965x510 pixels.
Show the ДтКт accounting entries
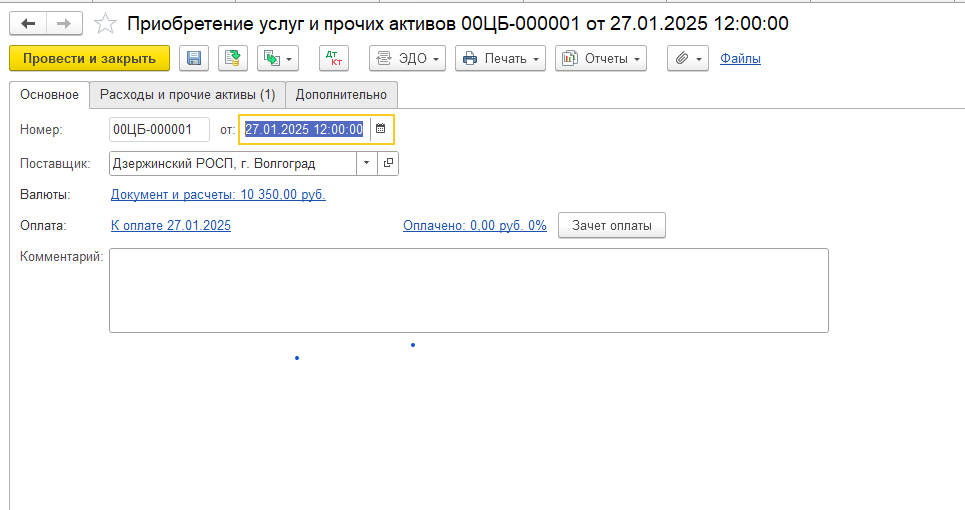coord(333,59)
